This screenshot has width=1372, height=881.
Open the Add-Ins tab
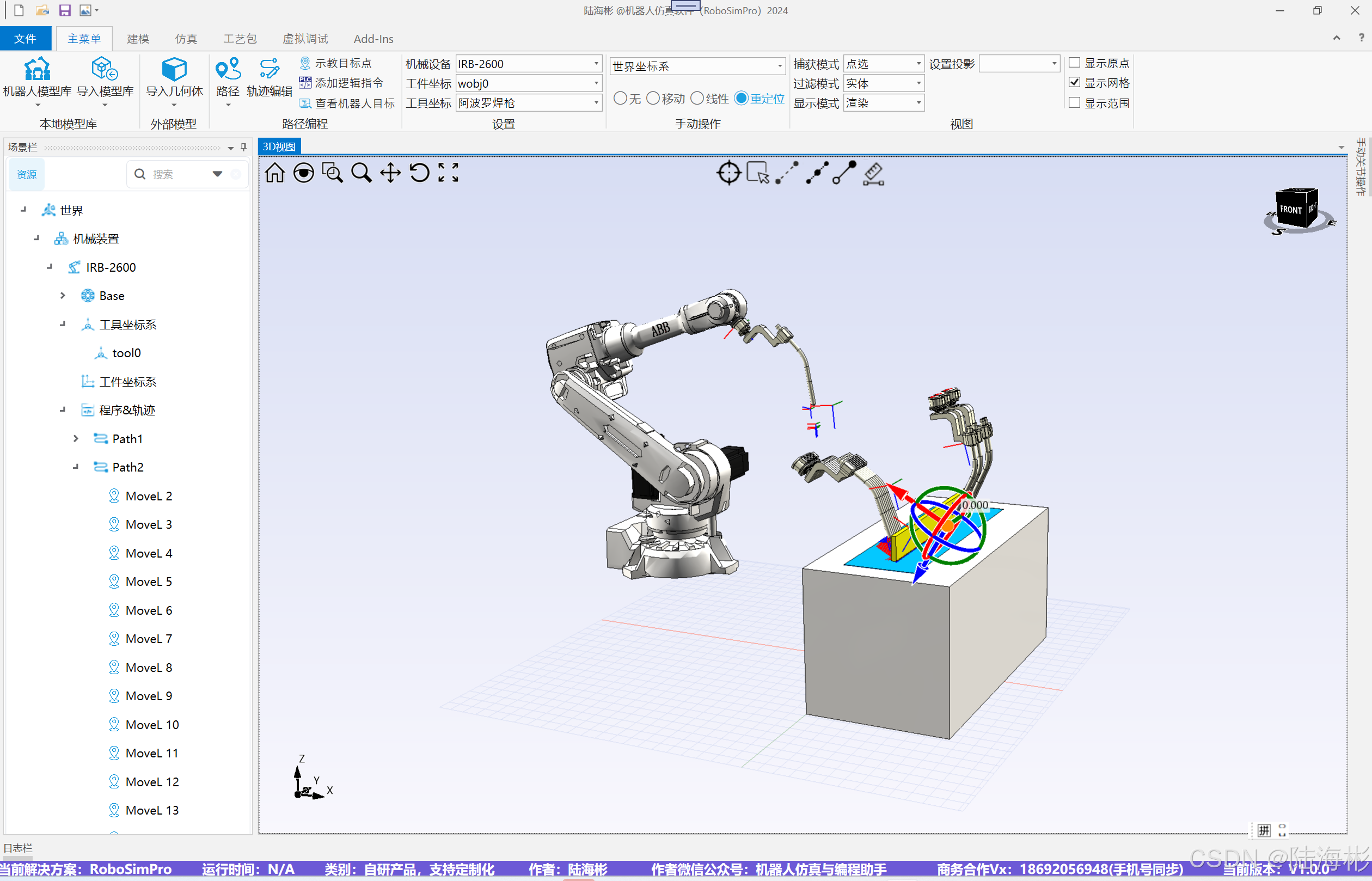click(x=373, y=39)
